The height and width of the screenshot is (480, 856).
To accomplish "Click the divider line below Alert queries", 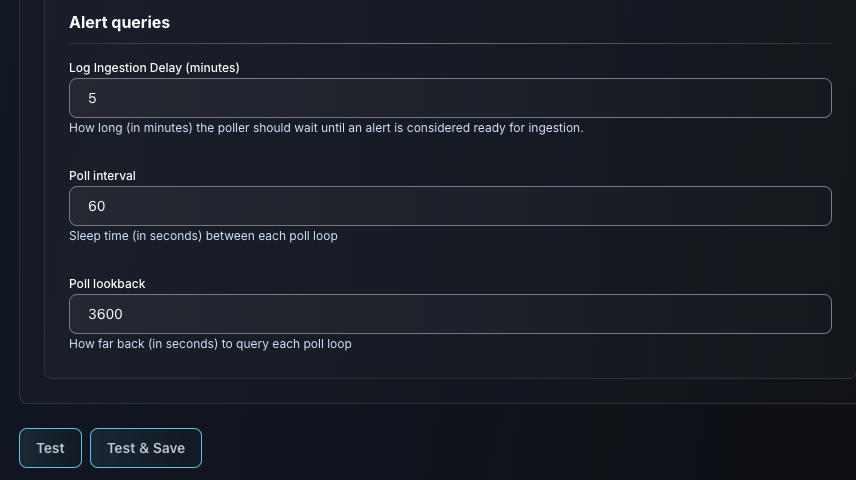I will [x=450, y=44].
